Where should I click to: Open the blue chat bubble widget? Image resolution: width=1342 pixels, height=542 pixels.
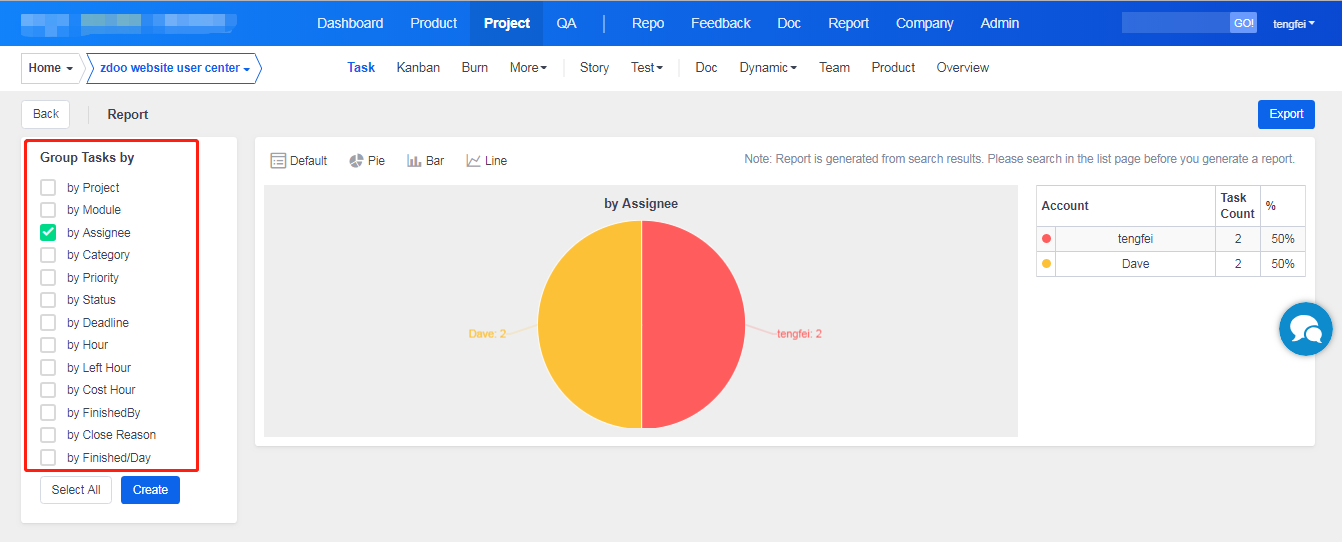pos(1305,329)
